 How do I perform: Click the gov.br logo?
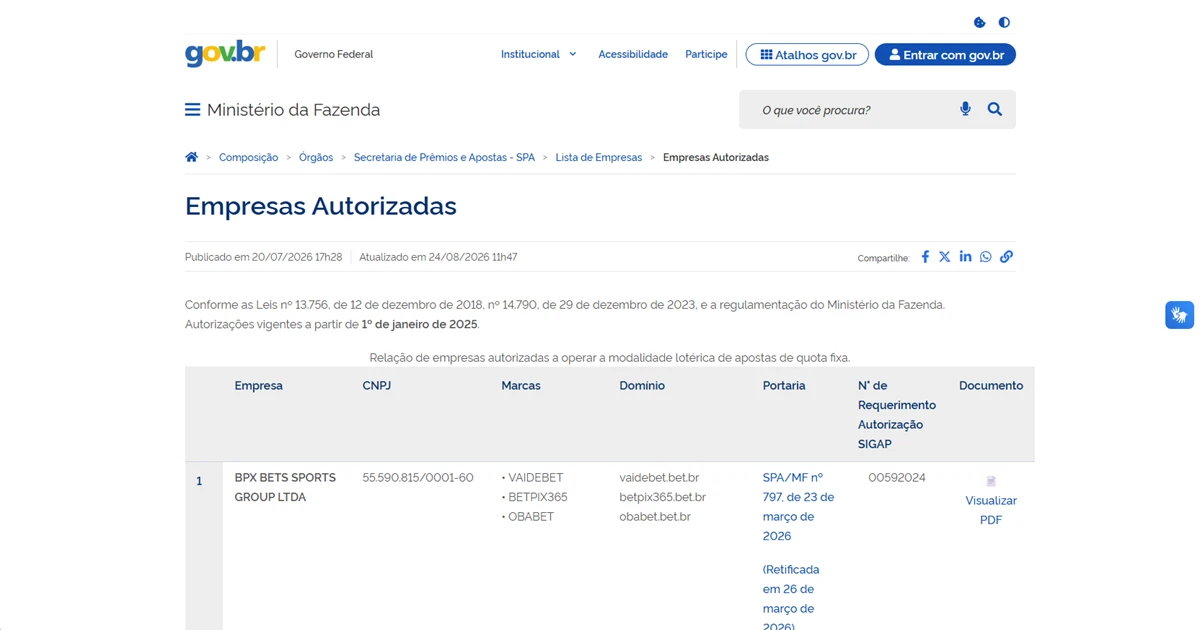point(225,54)
